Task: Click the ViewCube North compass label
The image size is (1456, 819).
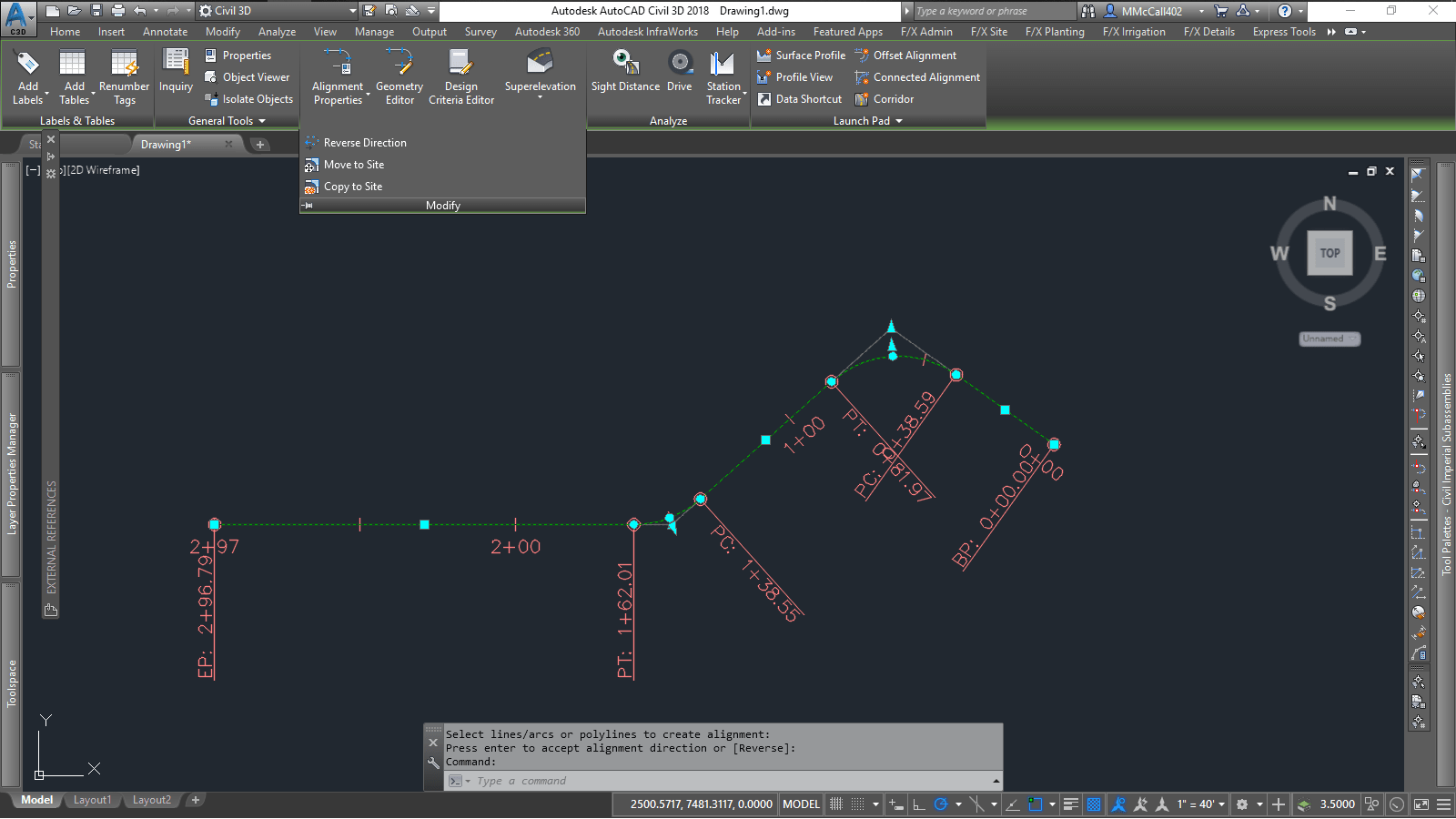Action: (1330, 204)
